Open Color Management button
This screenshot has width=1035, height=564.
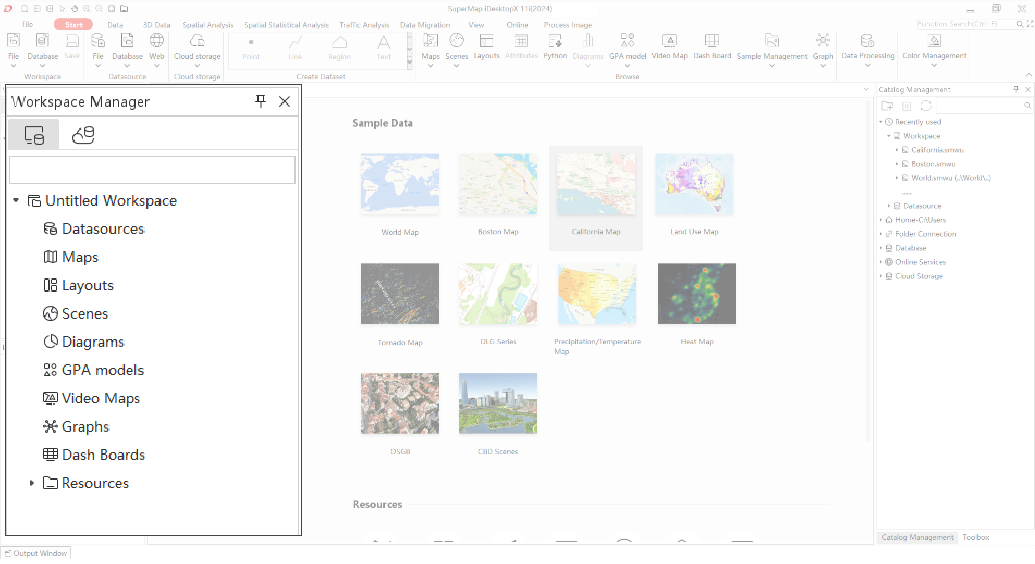click(x=934, y=50)
